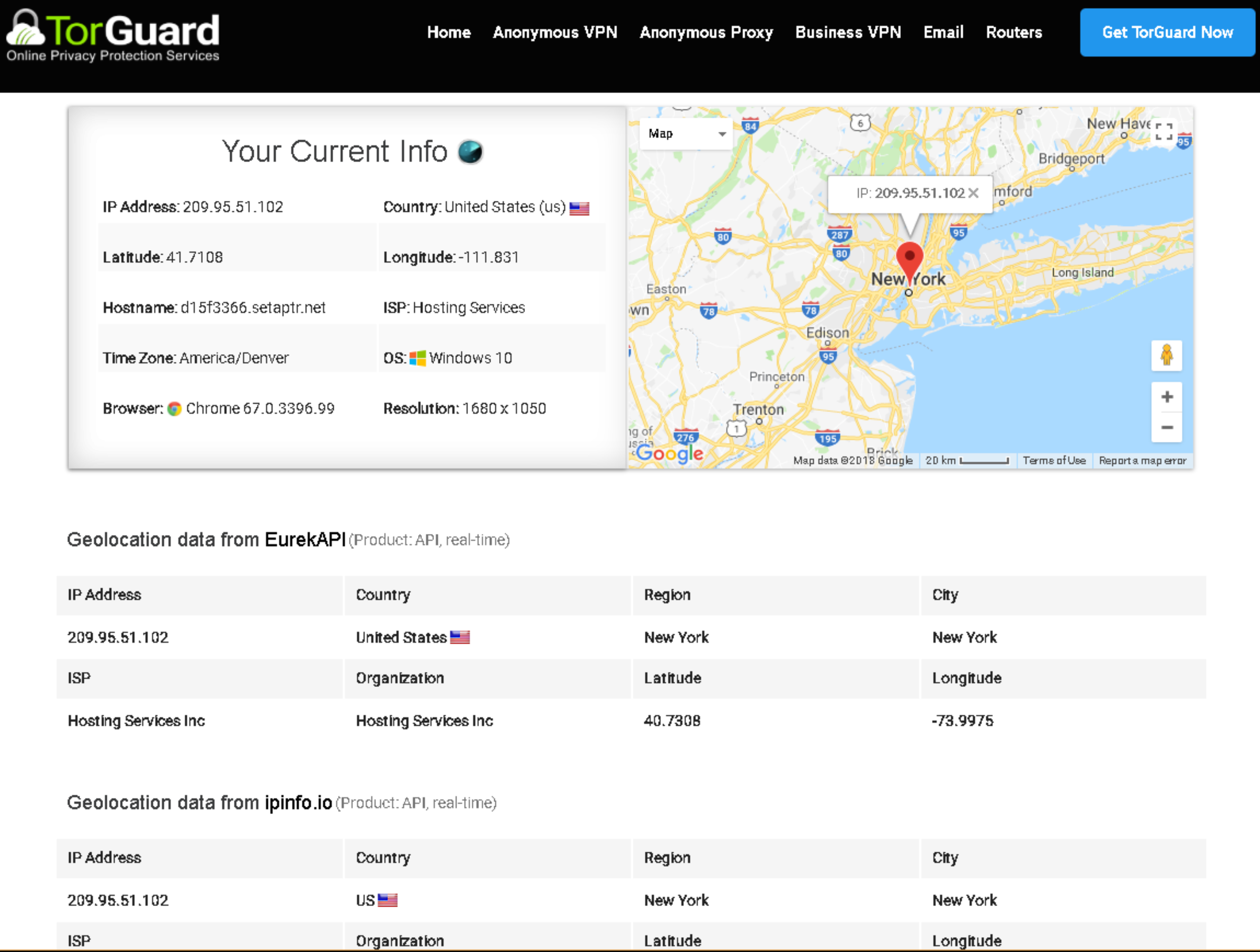The height and width of the screenshot is (952, 1260).
Task: Click the TorGuard logo
Action: click(113, 35)
